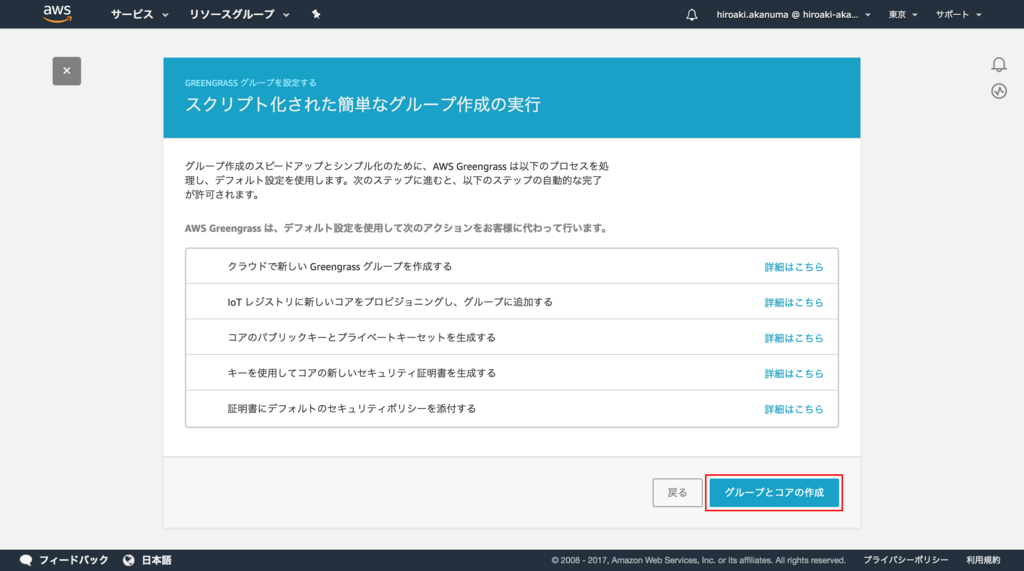
Task: Open 利用規約 link
Action: [983, 560]
